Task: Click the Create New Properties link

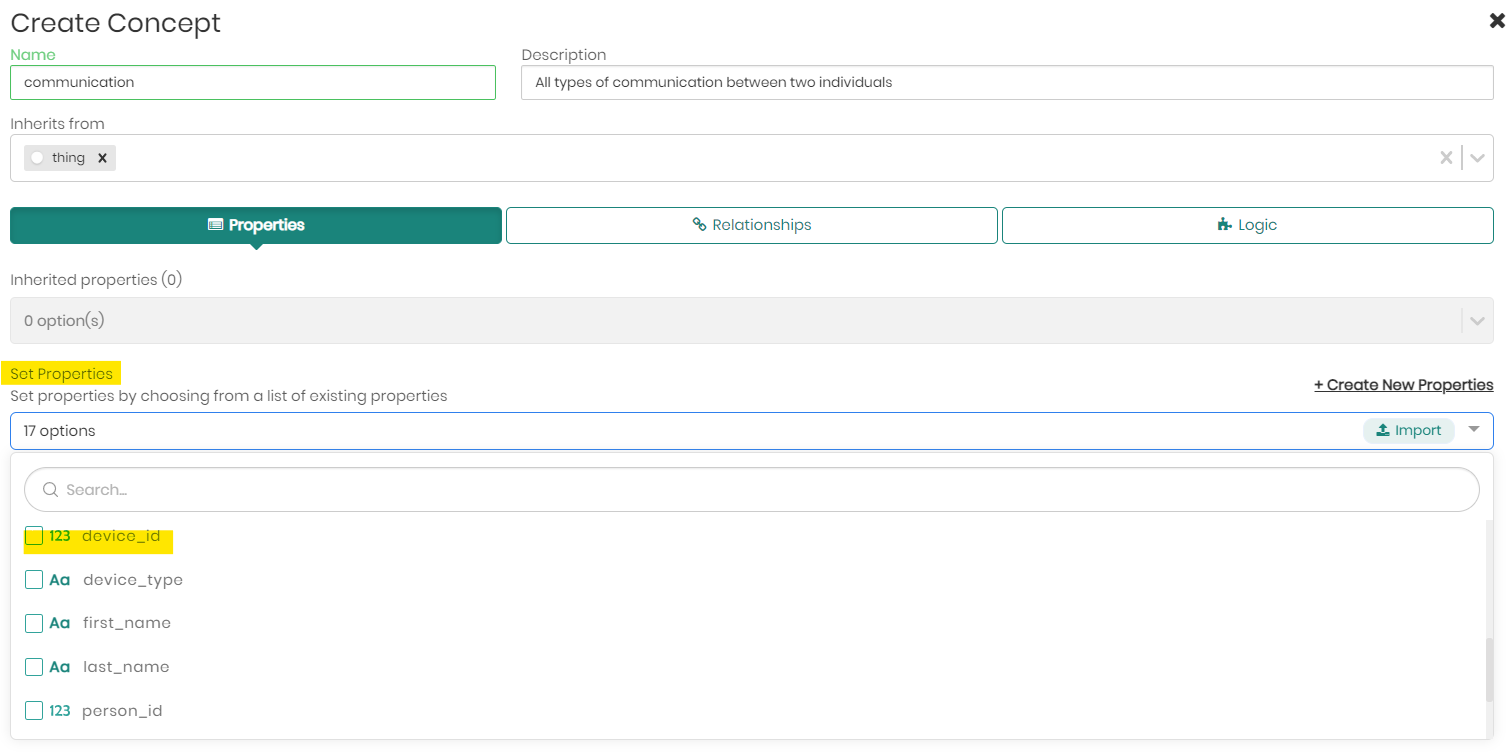Action: tap(1403, 385)
